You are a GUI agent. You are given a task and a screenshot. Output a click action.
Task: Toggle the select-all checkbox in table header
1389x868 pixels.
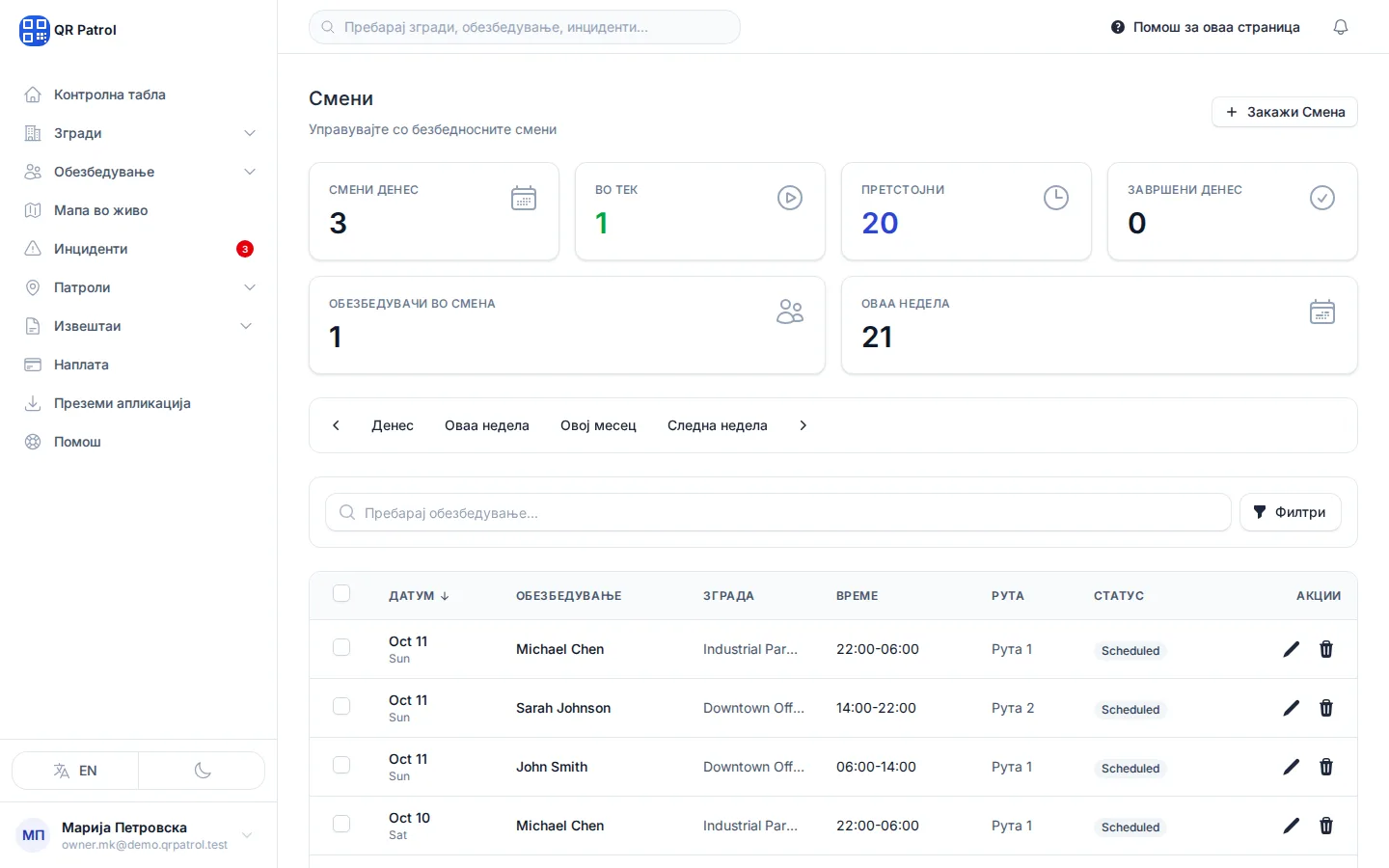(x=341, y=594)
